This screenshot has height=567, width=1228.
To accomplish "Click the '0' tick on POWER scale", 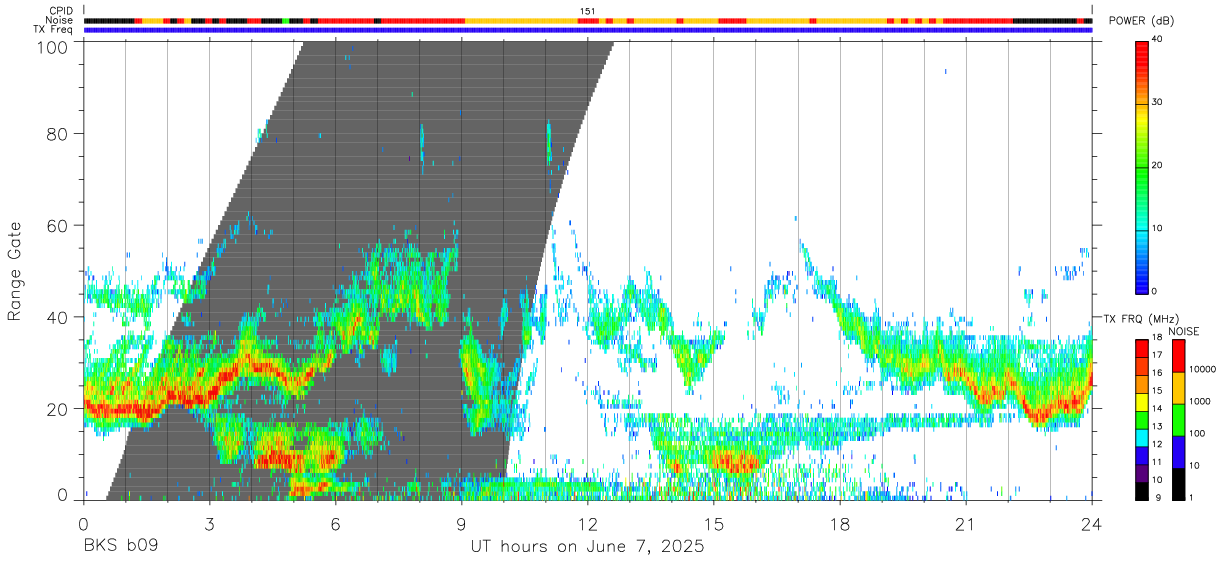I will (1154, 291).
